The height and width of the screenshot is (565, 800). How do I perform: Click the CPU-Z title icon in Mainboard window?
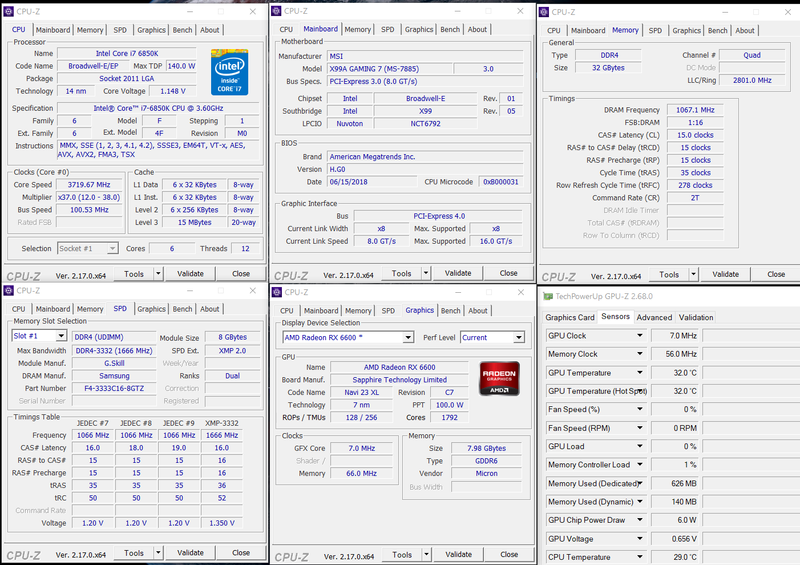277,11
